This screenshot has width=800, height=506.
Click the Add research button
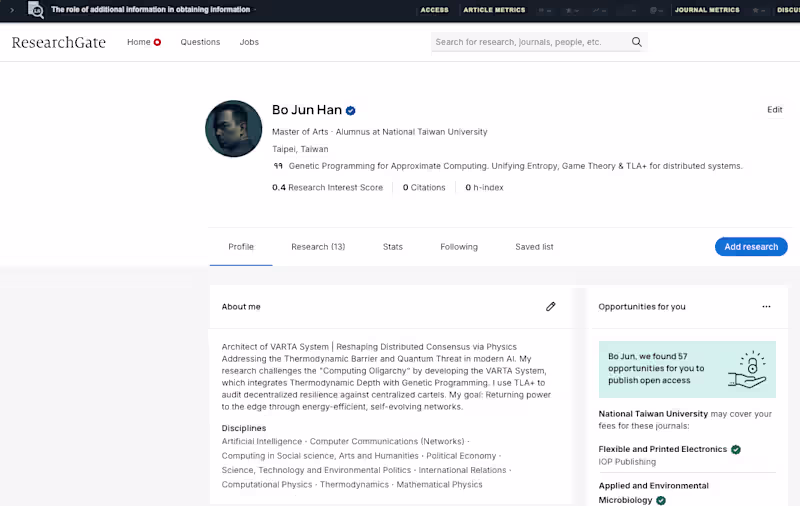(x=751, y=247)
